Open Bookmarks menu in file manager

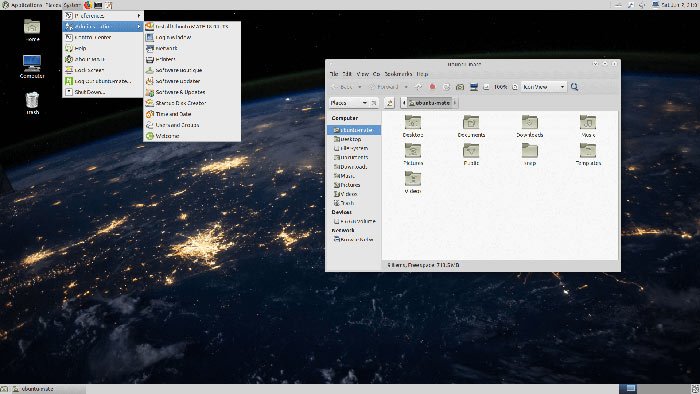(x=398, y=74)
